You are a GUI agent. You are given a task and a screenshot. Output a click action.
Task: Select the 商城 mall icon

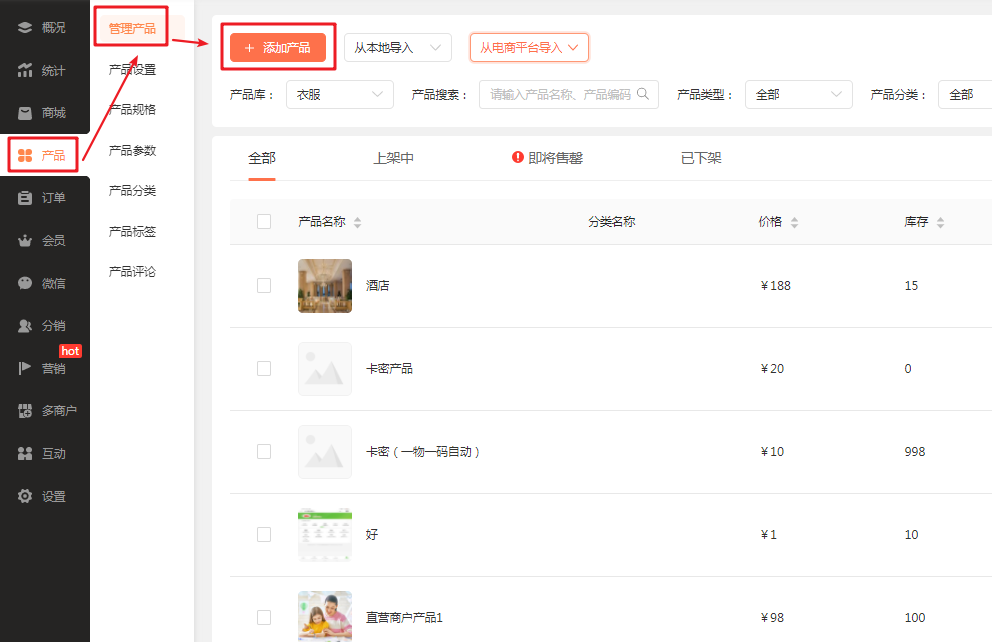tap(25, 113)
